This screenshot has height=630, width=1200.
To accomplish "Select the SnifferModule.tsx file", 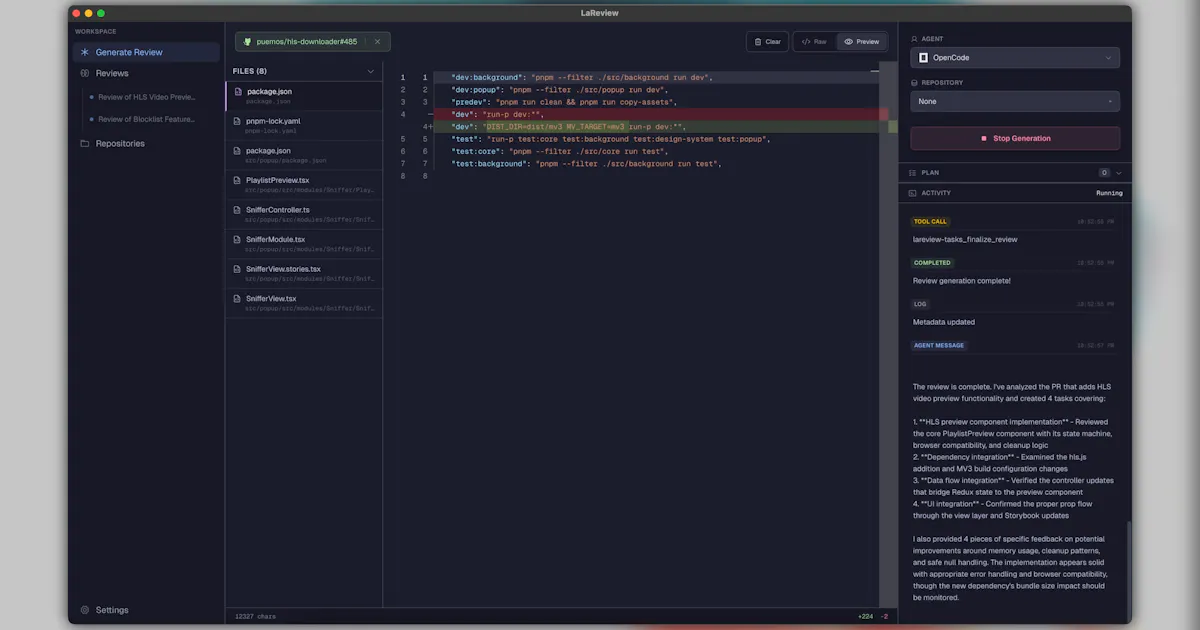I will (304, 244).
